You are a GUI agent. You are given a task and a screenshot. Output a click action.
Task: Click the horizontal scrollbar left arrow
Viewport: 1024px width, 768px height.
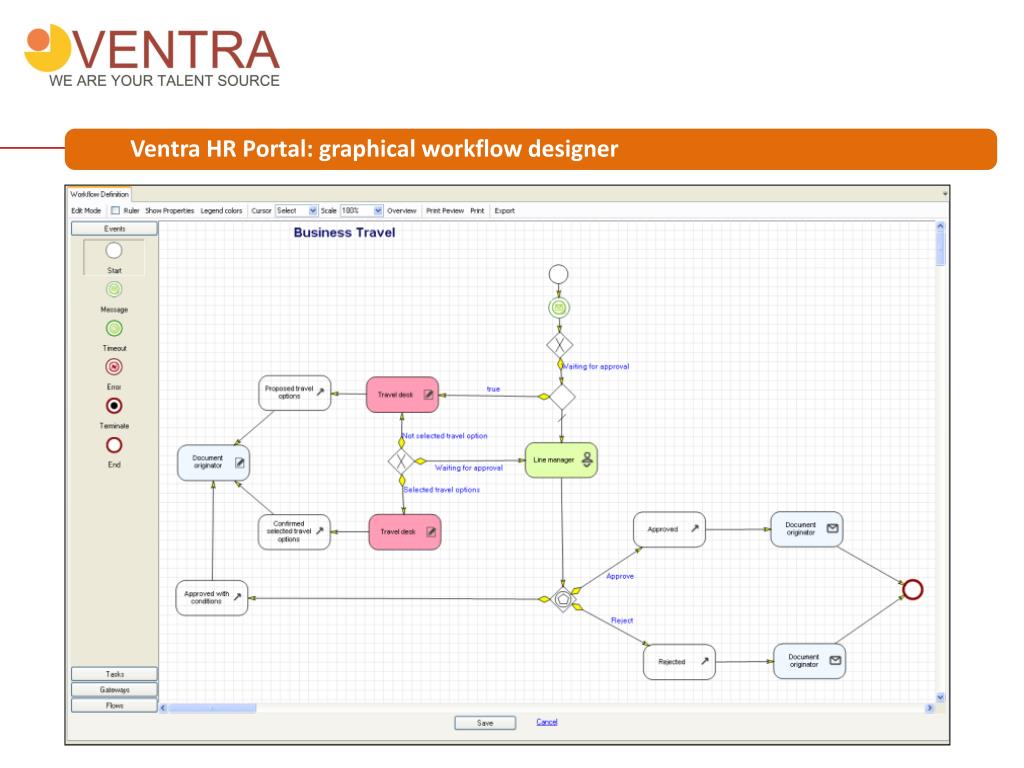point(164,708)
